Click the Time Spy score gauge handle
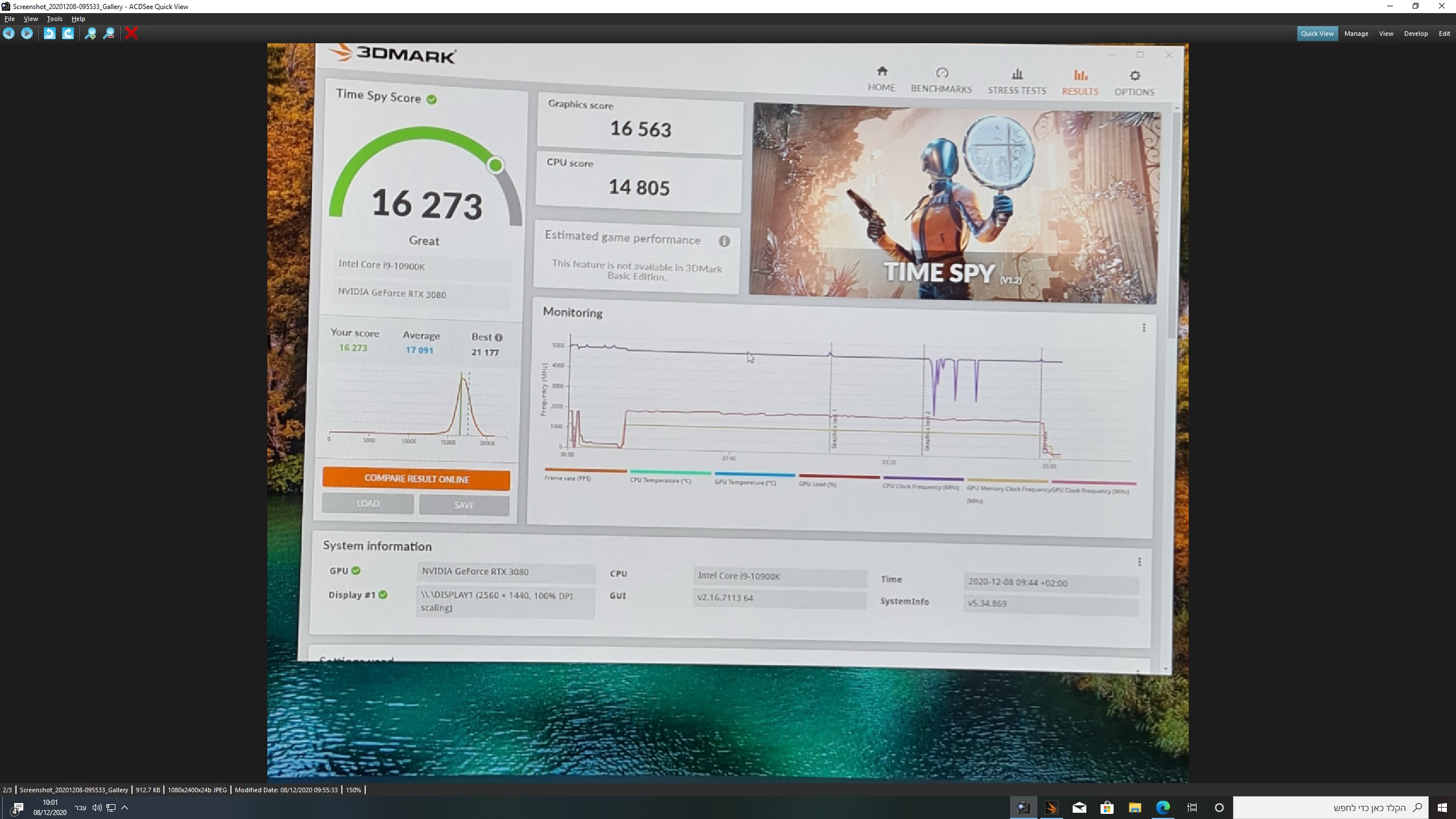The width and height of the screenshot is (1456, 819). [x=495, y=164]
